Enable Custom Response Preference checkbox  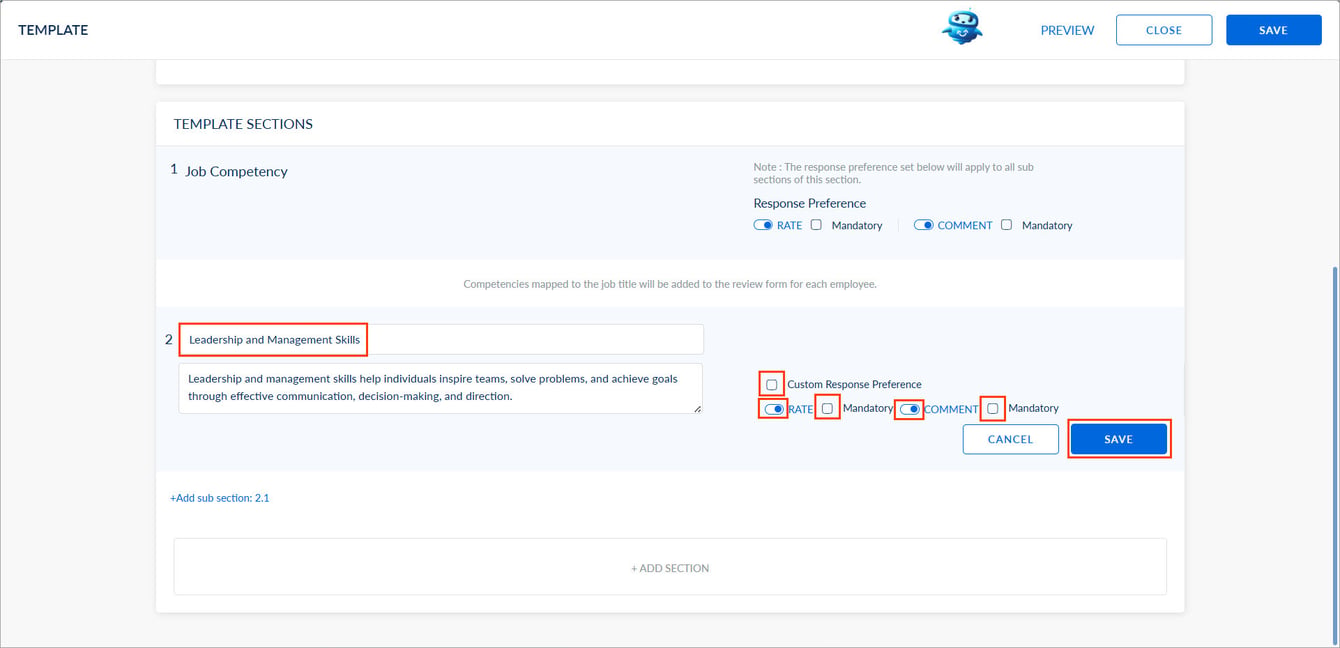771,384
